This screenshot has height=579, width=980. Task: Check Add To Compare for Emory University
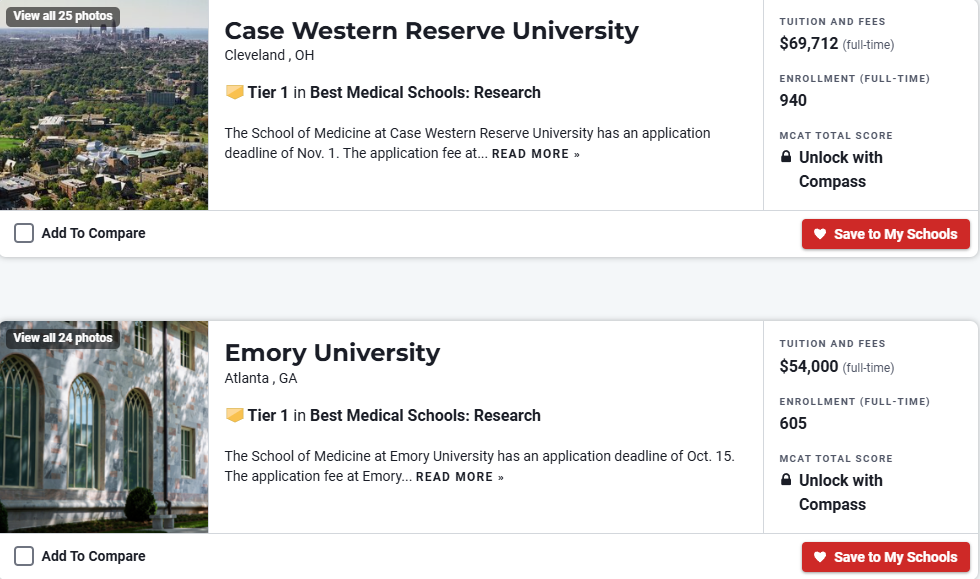24,556
